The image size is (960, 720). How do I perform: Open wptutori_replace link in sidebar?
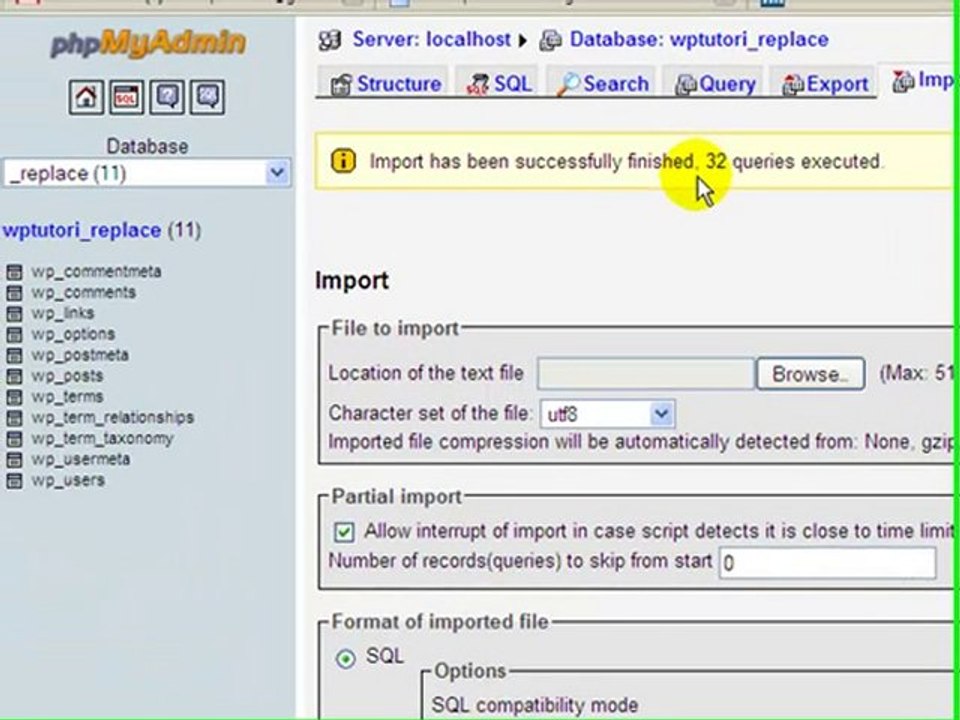pyautogui.click(x=81, y=231)
